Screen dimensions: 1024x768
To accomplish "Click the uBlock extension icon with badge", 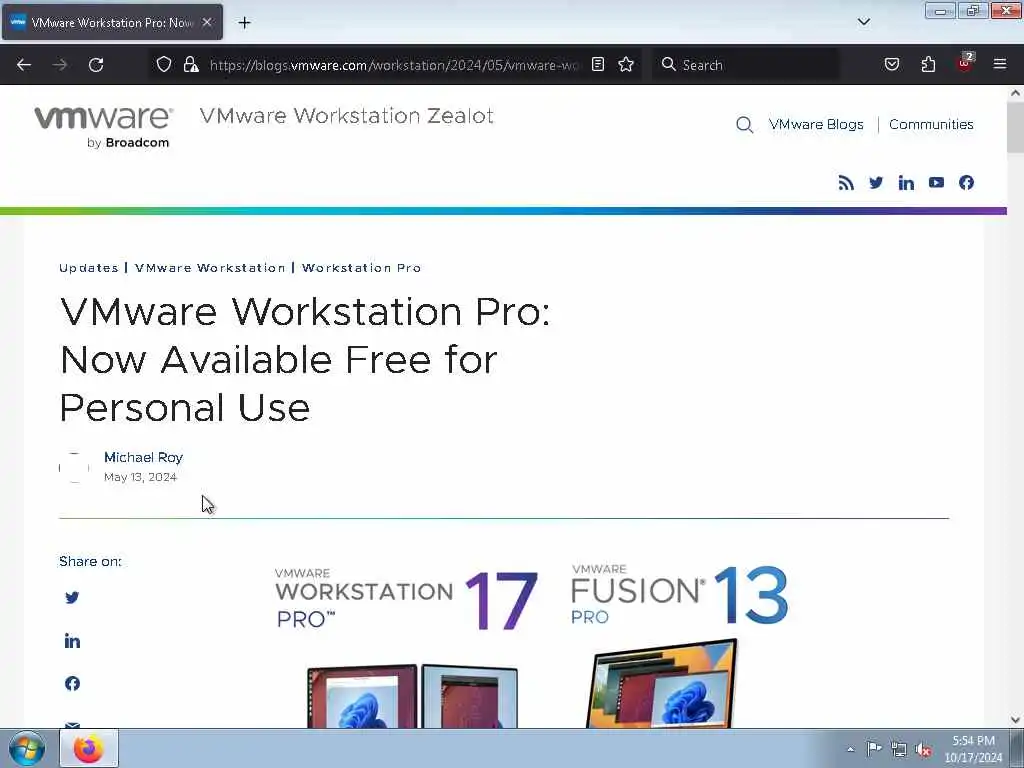I will pyautogui.click(x=965, y=63).
